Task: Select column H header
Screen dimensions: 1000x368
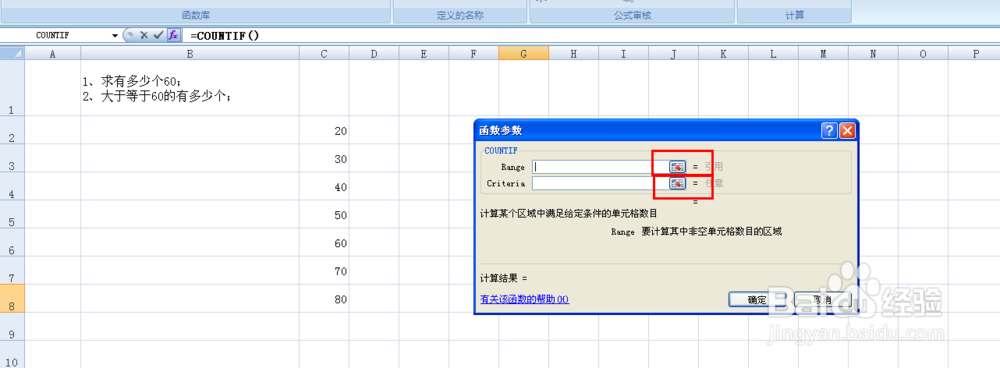Action: pyautogui.click(x=573, y=54)
